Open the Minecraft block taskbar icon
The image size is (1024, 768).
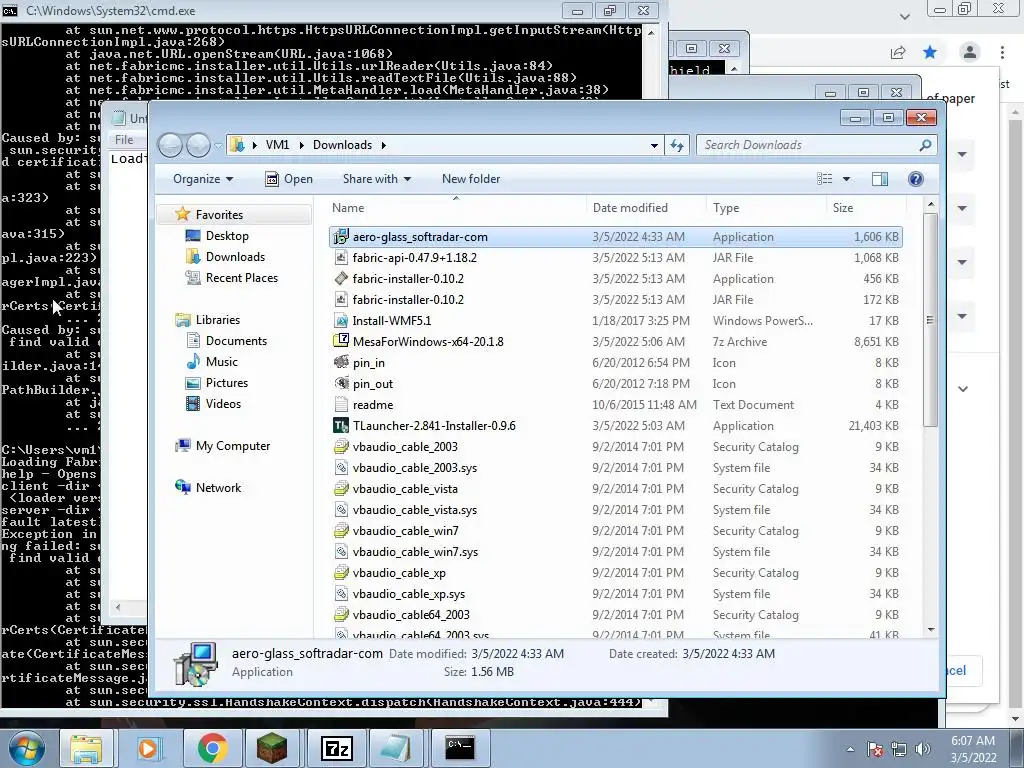272,748
